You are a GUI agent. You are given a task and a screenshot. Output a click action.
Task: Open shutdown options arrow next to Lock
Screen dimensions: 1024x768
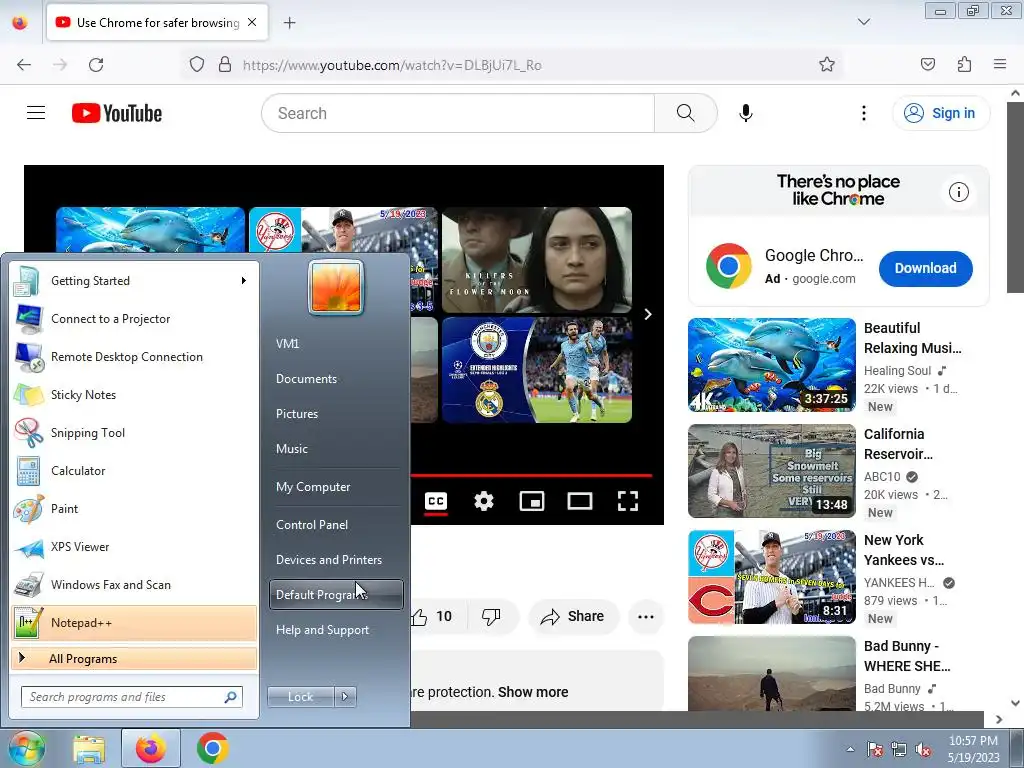click(345, 697)
